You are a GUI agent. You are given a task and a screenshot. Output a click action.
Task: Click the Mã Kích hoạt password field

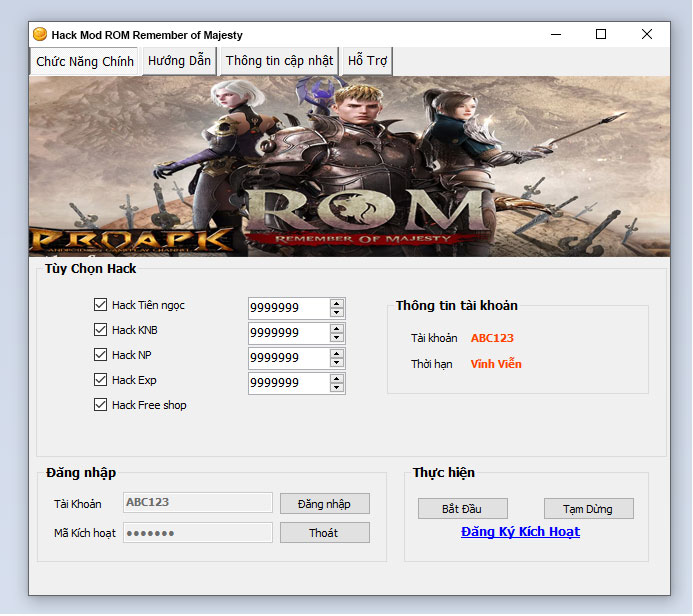(198, 532)
